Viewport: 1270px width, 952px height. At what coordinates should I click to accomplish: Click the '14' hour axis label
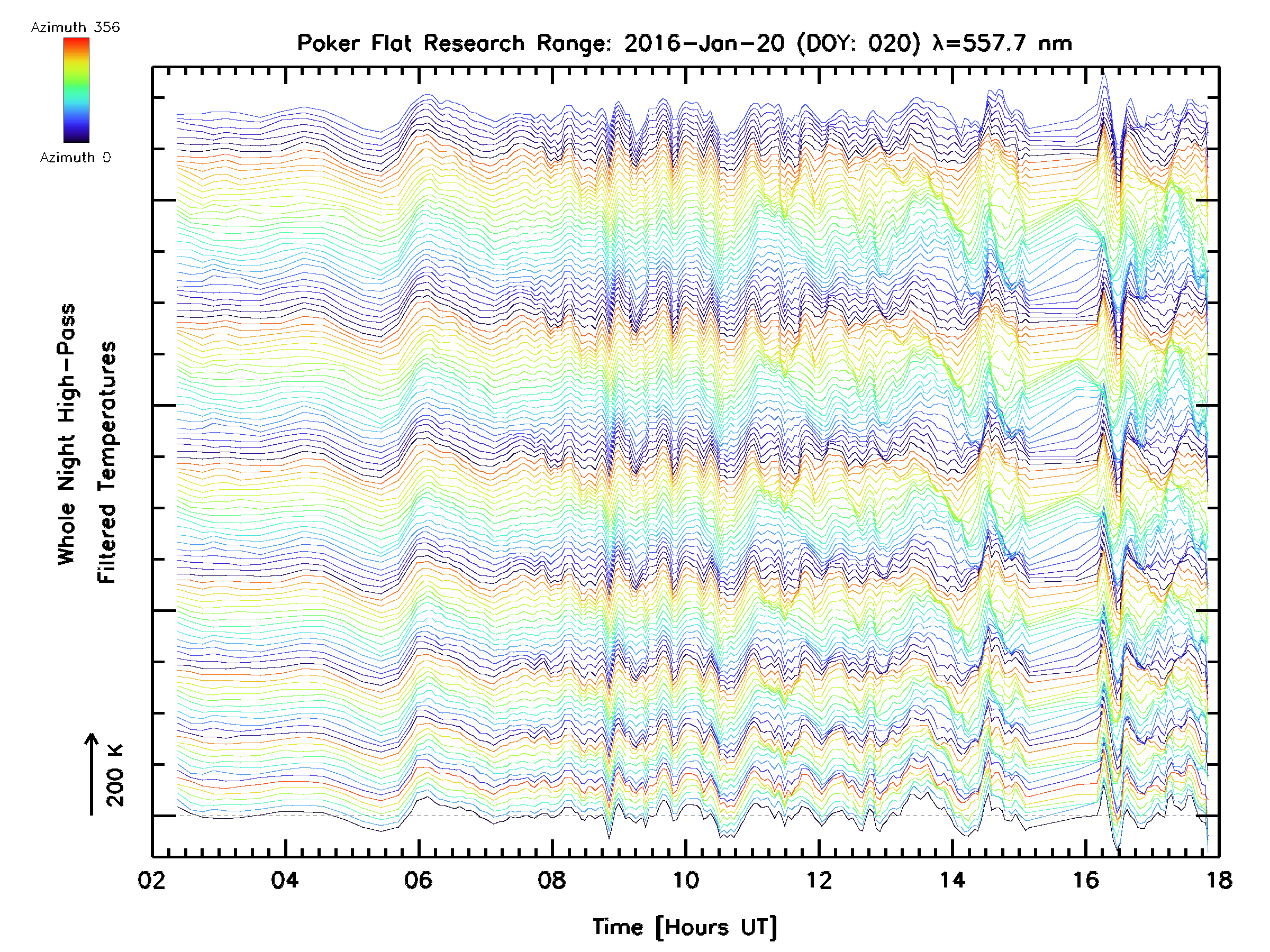952,880
